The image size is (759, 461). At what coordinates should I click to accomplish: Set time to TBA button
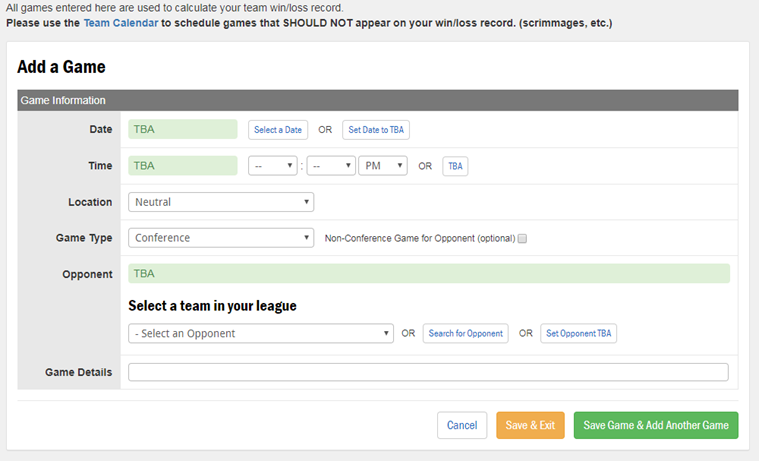455,166
